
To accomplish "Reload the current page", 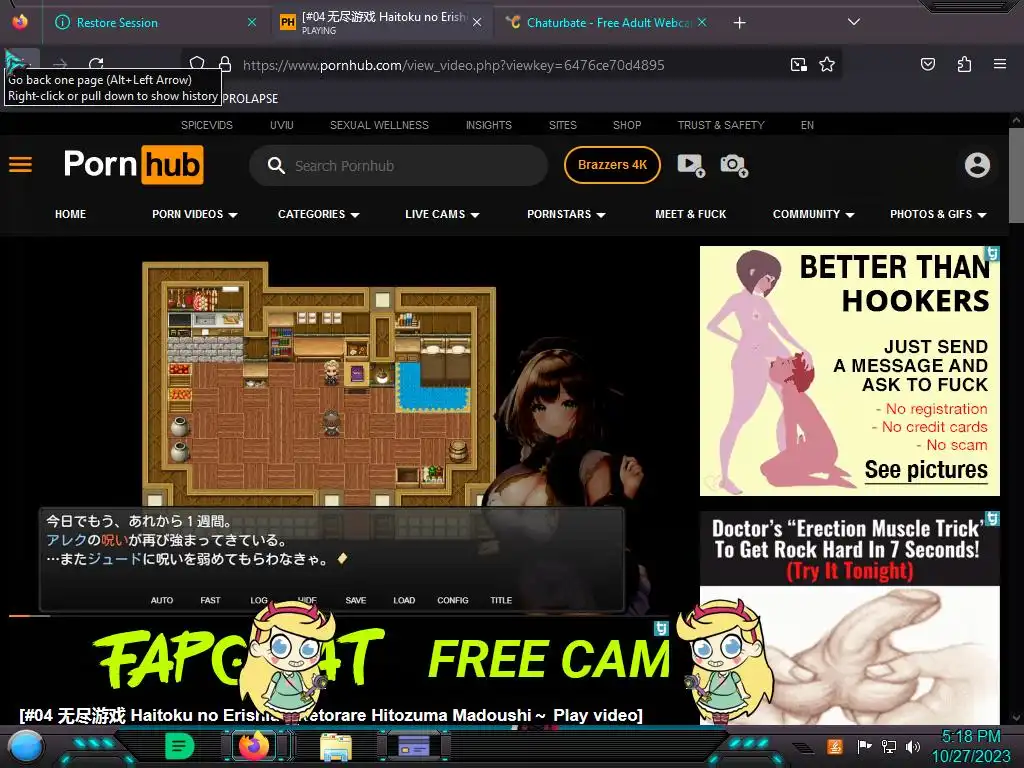I will pos(96,64).
